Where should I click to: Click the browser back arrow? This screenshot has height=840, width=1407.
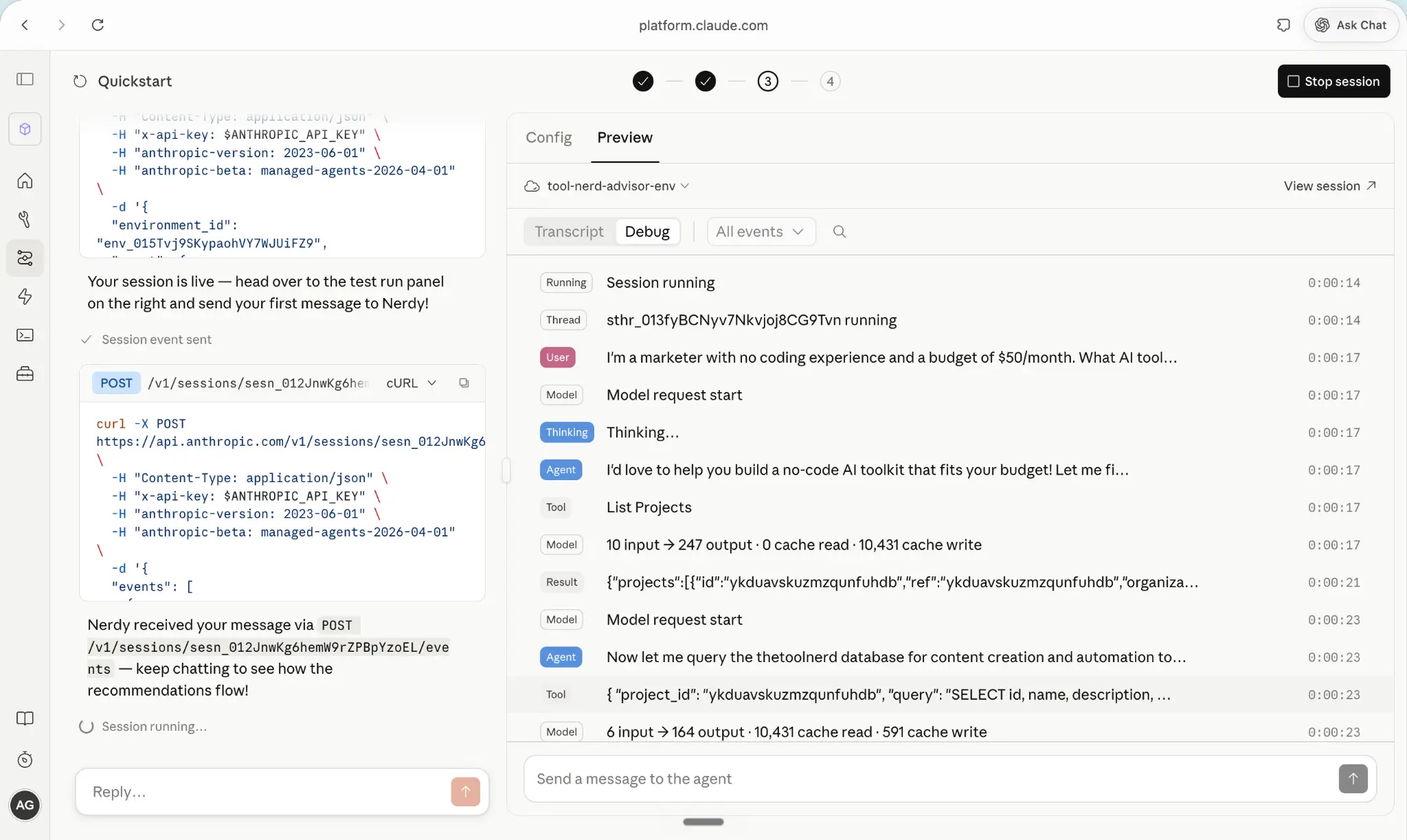[25, 25]
